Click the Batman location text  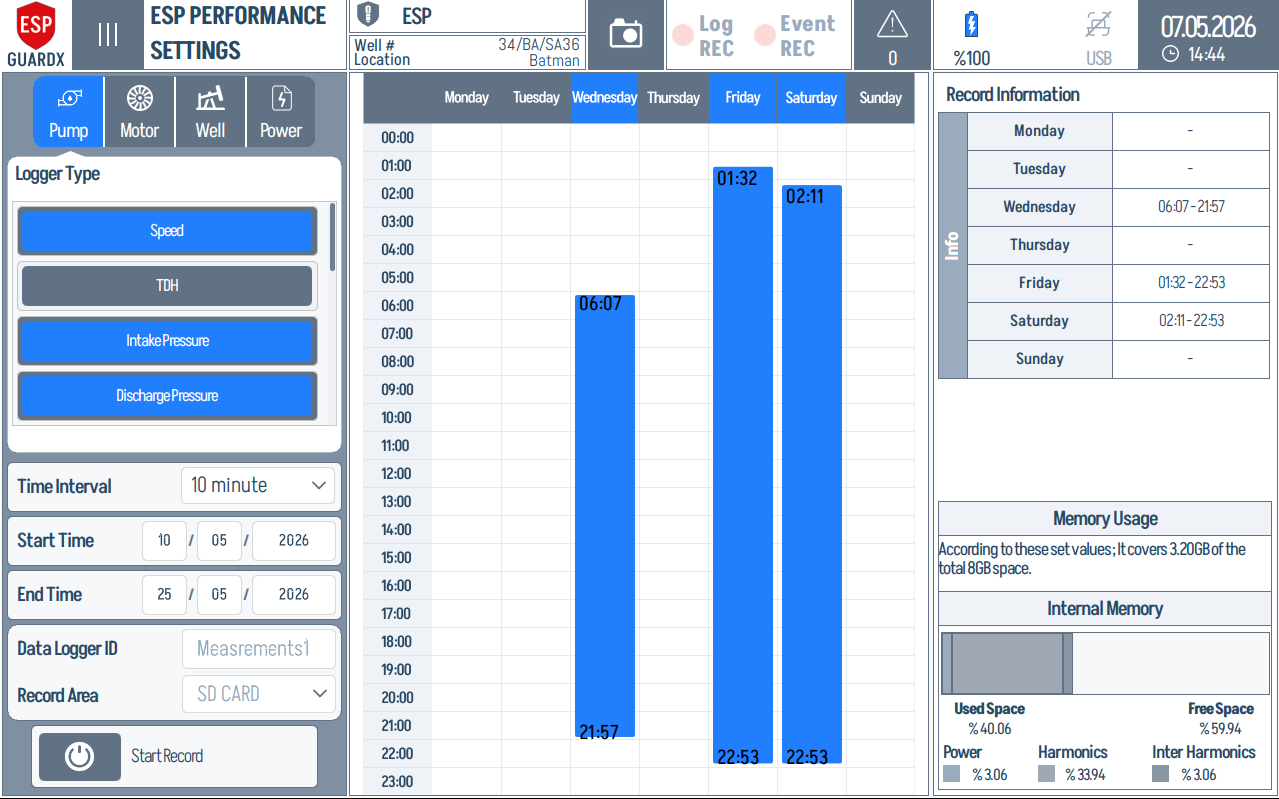click(x=554, y=60)
